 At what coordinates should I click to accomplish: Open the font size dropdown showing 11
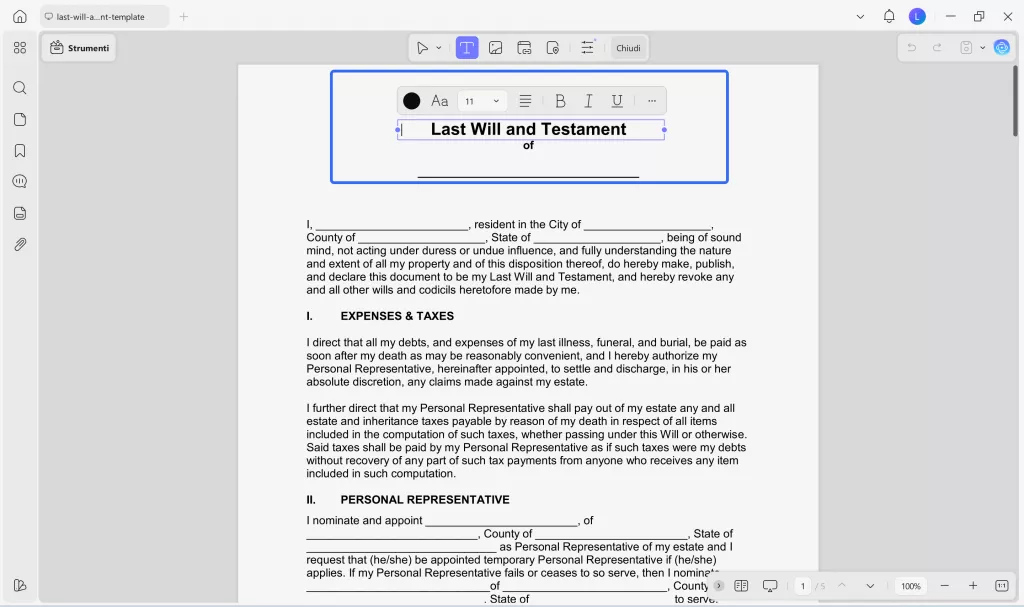(x=480, y=100)
